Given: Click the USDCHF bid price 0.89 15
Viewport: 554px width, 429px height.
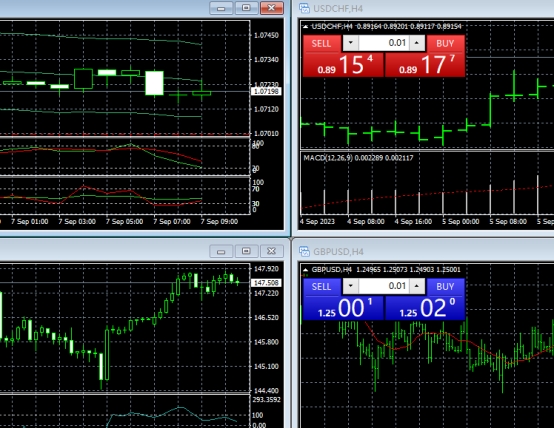Looking at the screenshot, I should (343, 65).
